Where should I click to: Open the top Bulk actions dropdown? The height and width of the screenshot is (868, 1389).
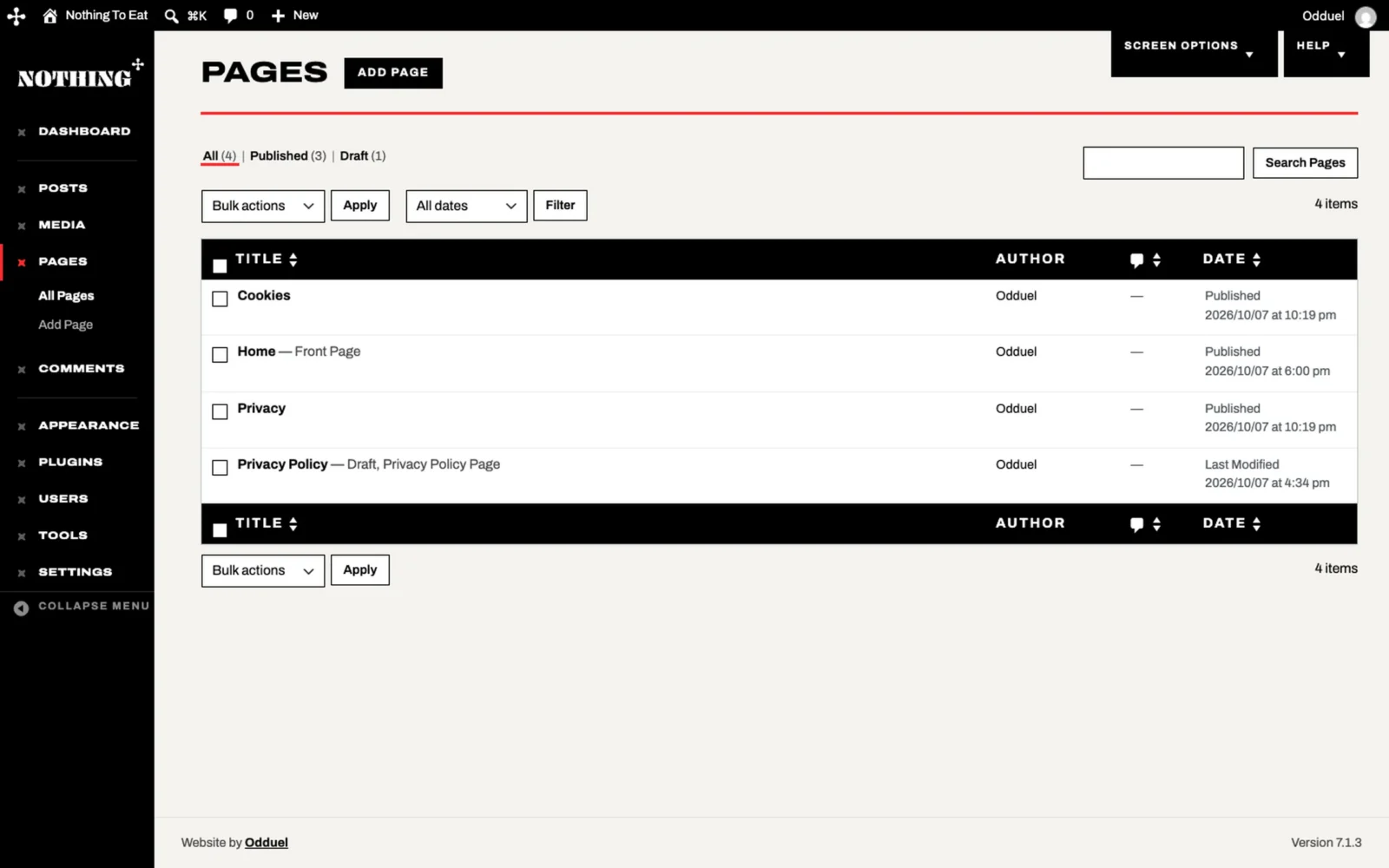click(263, 206)
